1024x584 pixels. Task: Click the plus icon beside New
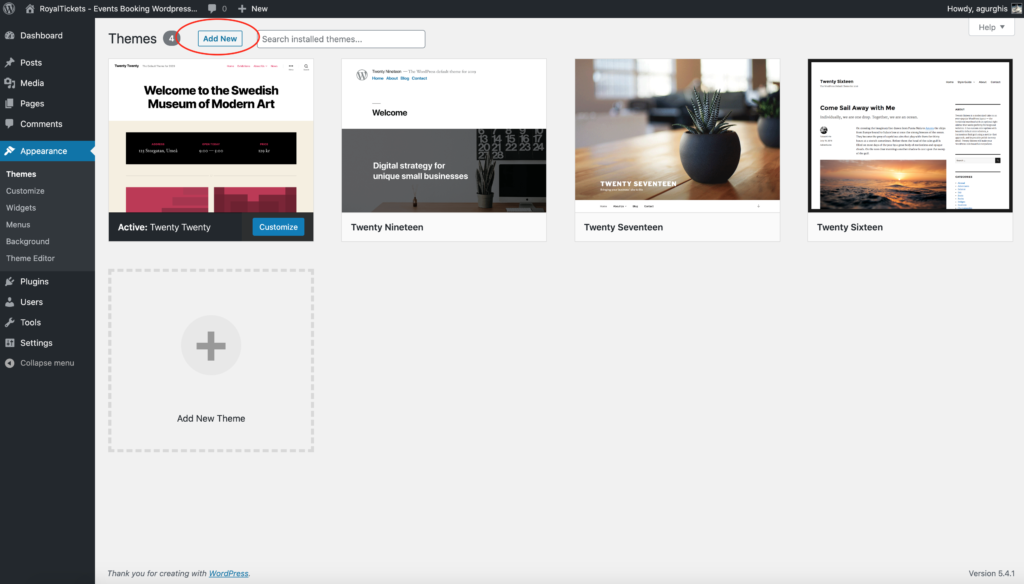[x=242, y=8]
